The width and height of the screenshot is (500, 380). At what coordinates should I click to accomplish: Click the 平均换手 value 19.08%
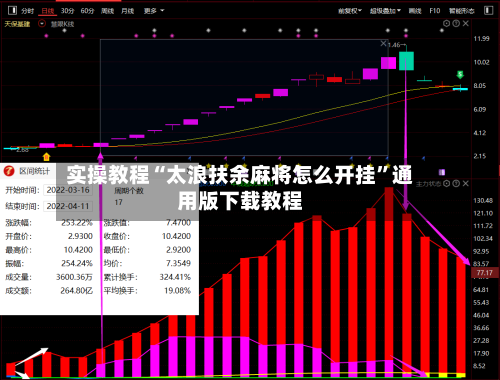[177, 291]
